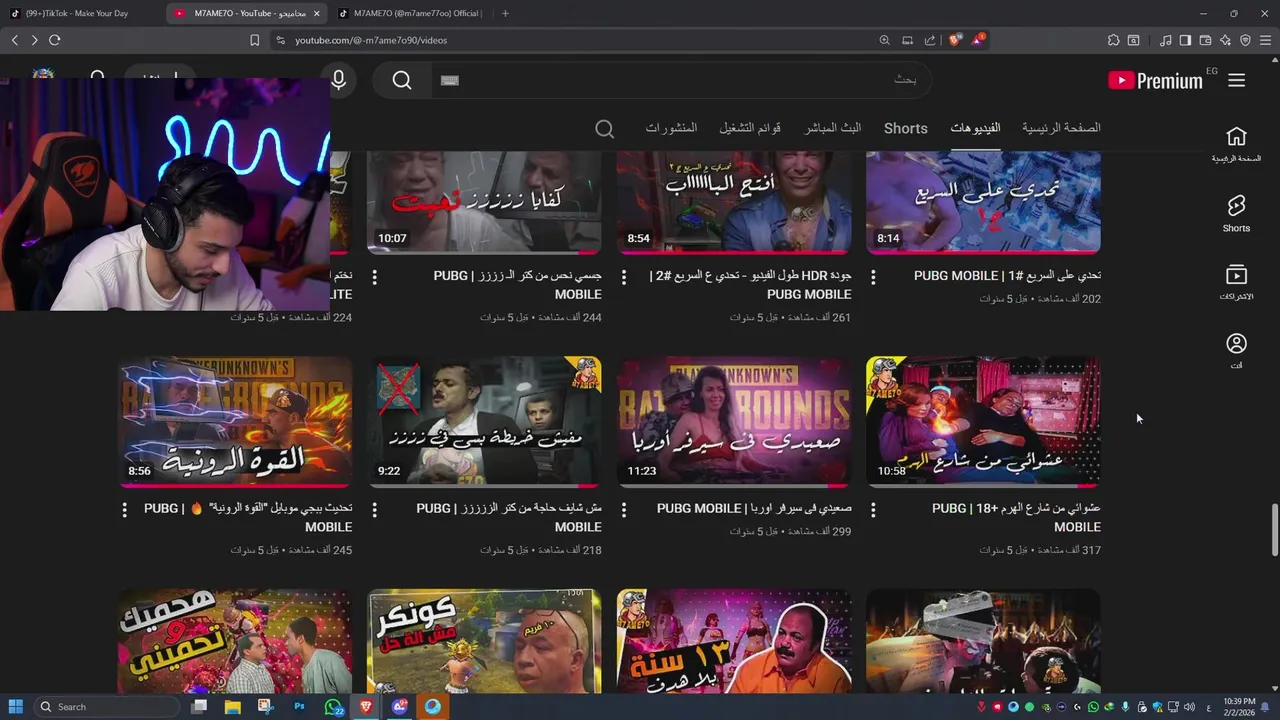Open options menu for القوة الرونية video

(124, 510)
